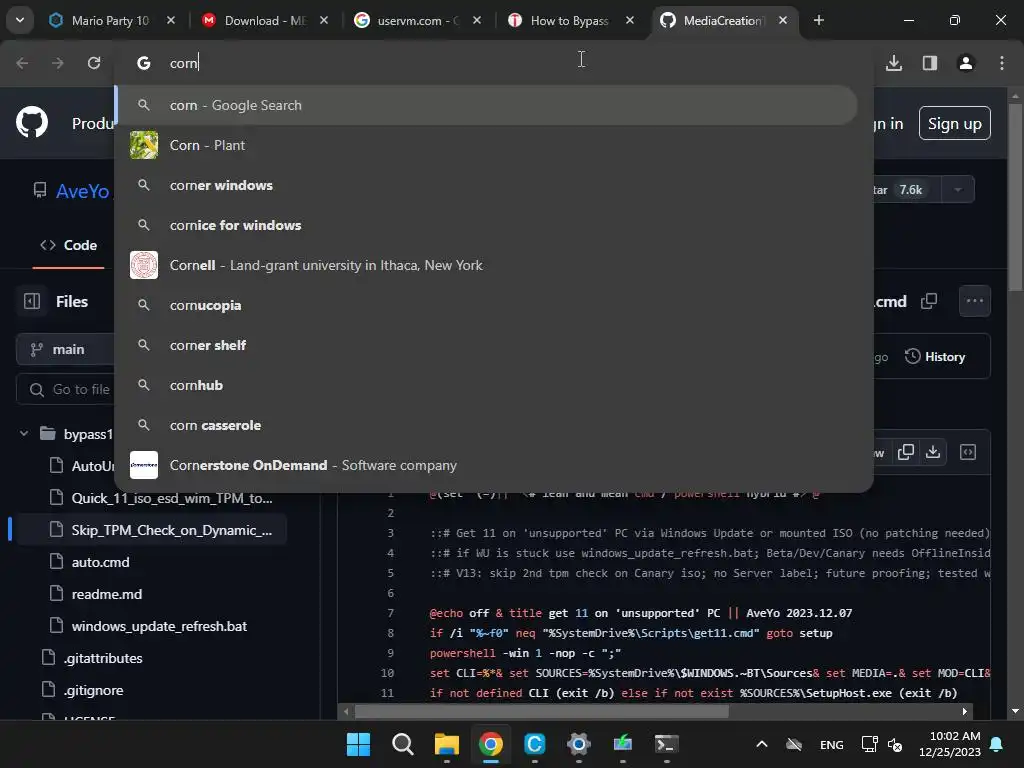Show hidden system tray icons
The image size is (1024, 768).
[761, 744]
